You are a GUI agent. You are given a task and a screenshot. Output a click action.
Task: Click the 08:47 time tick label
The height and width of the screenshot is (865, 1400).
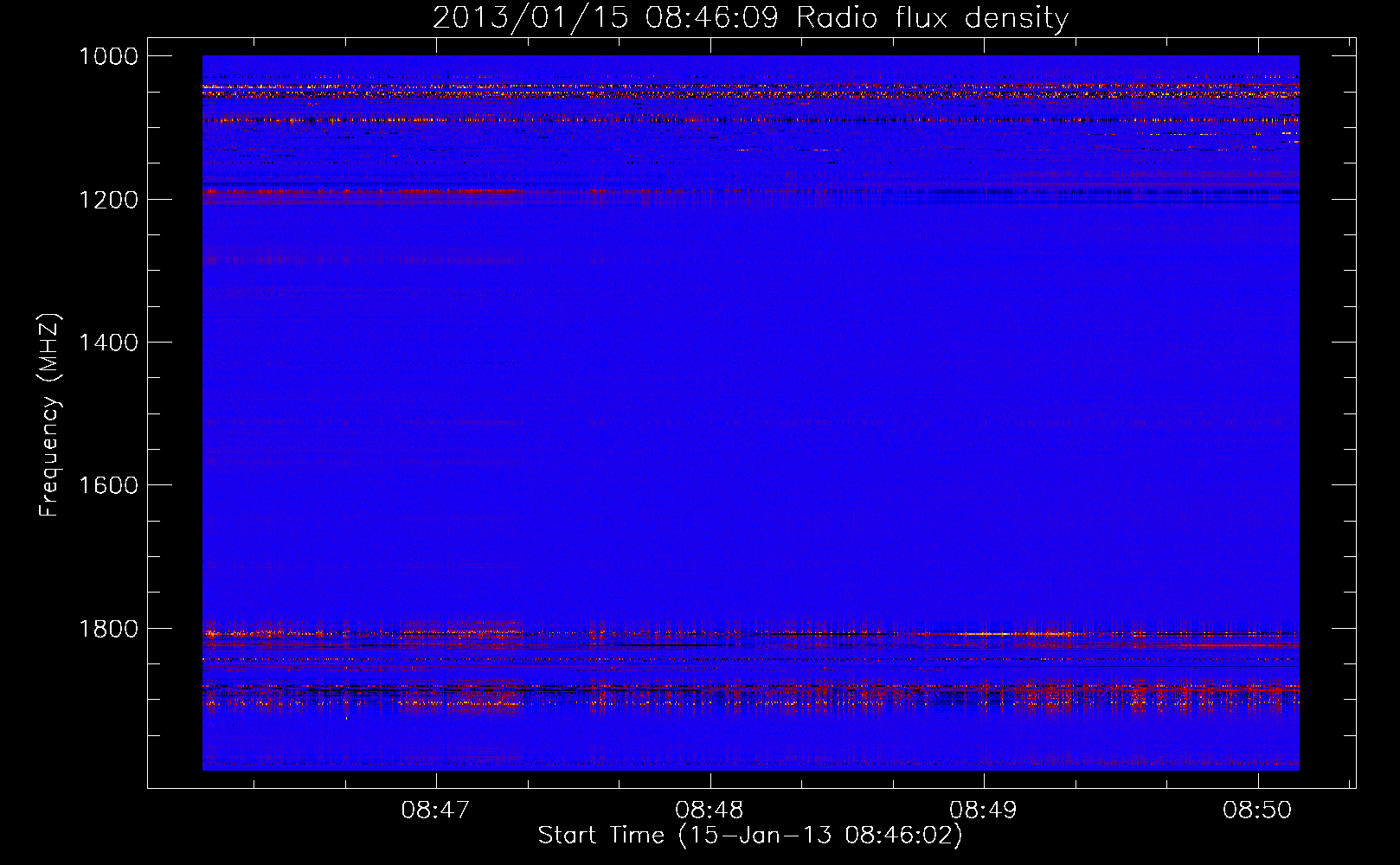pos(436,810)
